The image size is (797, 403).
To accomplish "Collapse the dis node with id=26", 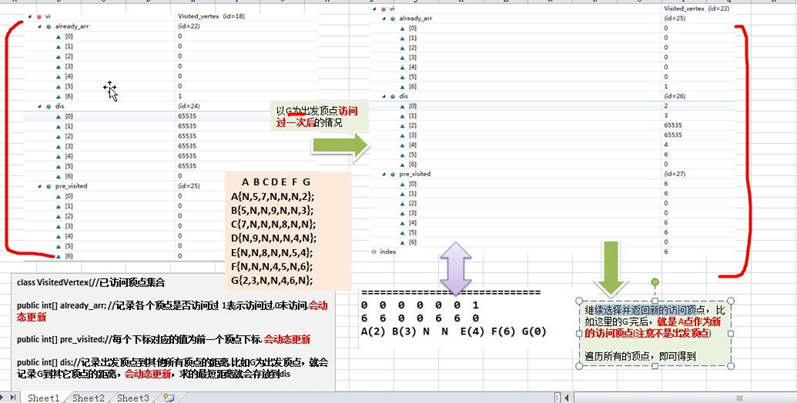I will tap(384, 96).
